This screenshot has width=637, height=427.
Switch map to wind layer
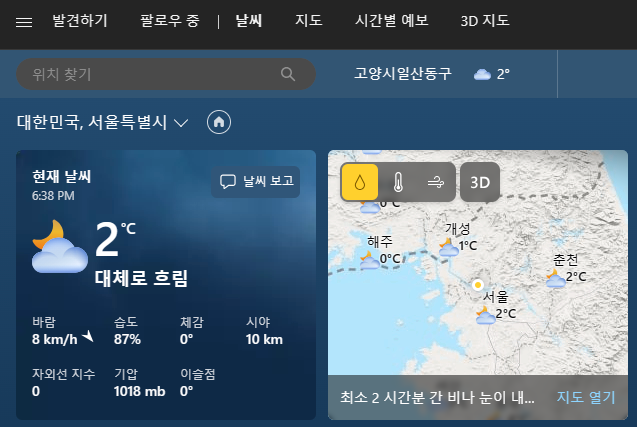click(436, 182)
